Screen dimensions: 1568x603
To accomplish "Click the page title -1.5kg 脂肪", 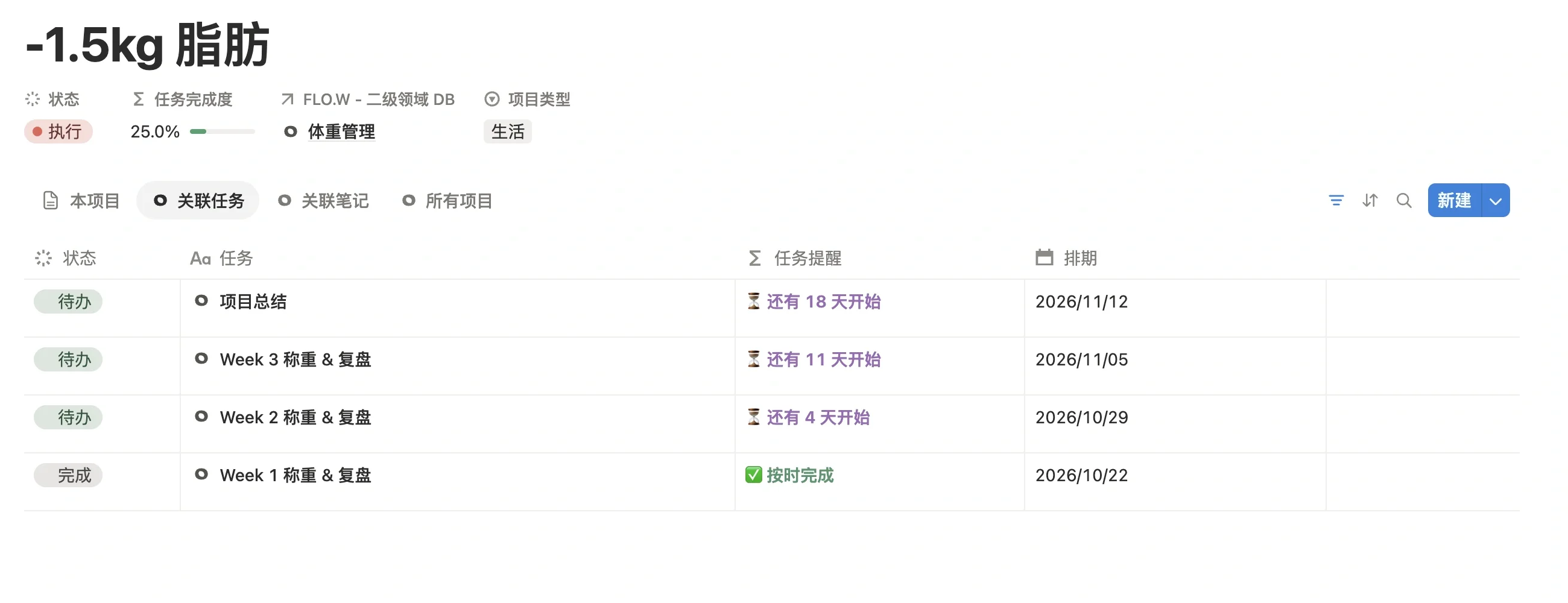I will pyautogui.click(x=147, y=45).
